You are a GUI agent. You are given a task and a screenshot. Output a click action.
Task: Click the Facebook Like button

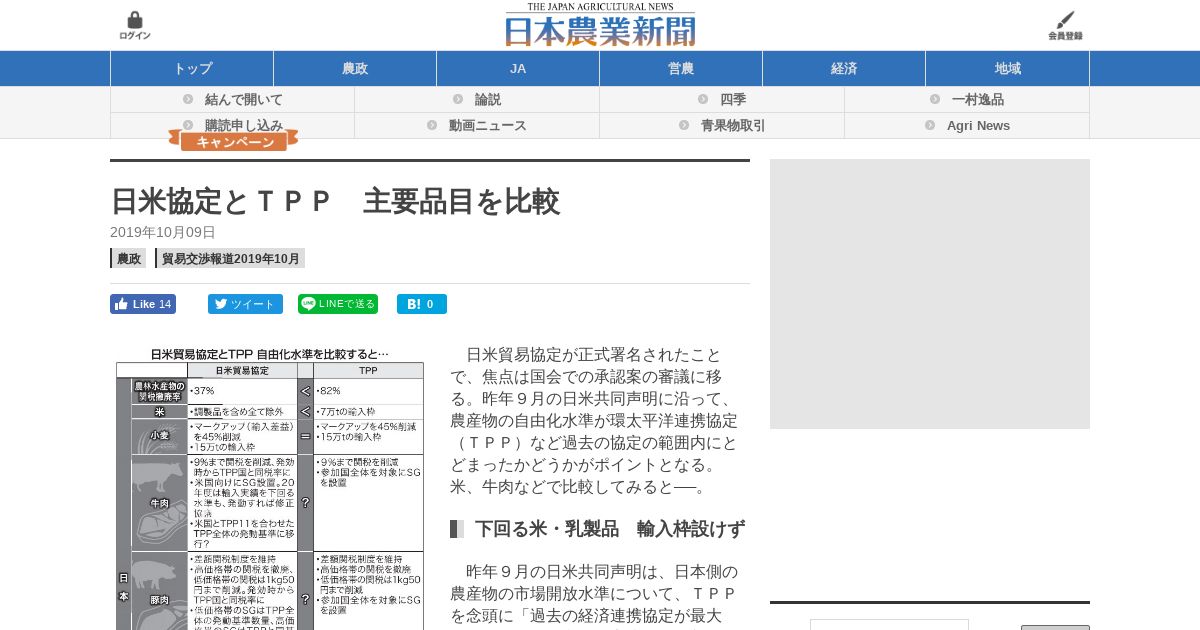point(143,304)
